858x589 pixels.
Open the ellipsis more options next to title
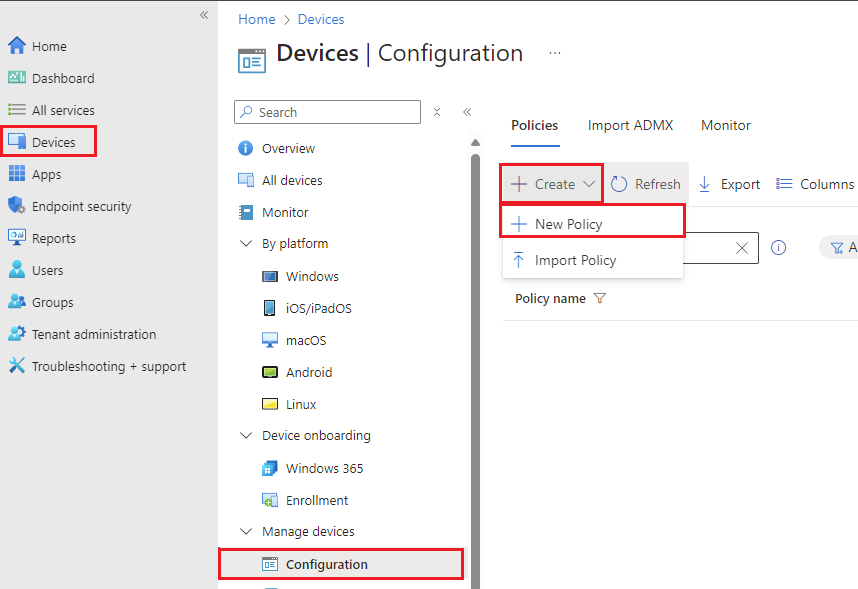click(x=555, y=53)
